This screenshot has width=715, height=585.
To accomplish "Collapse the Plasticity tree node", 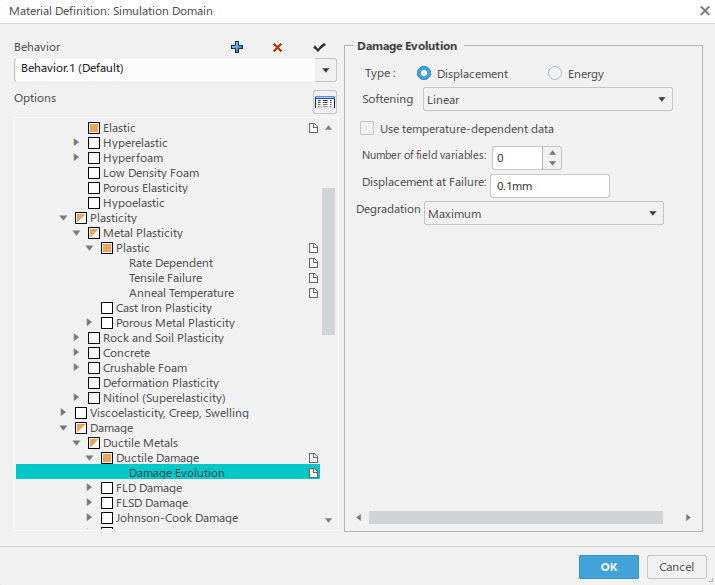I will point(63,218).
